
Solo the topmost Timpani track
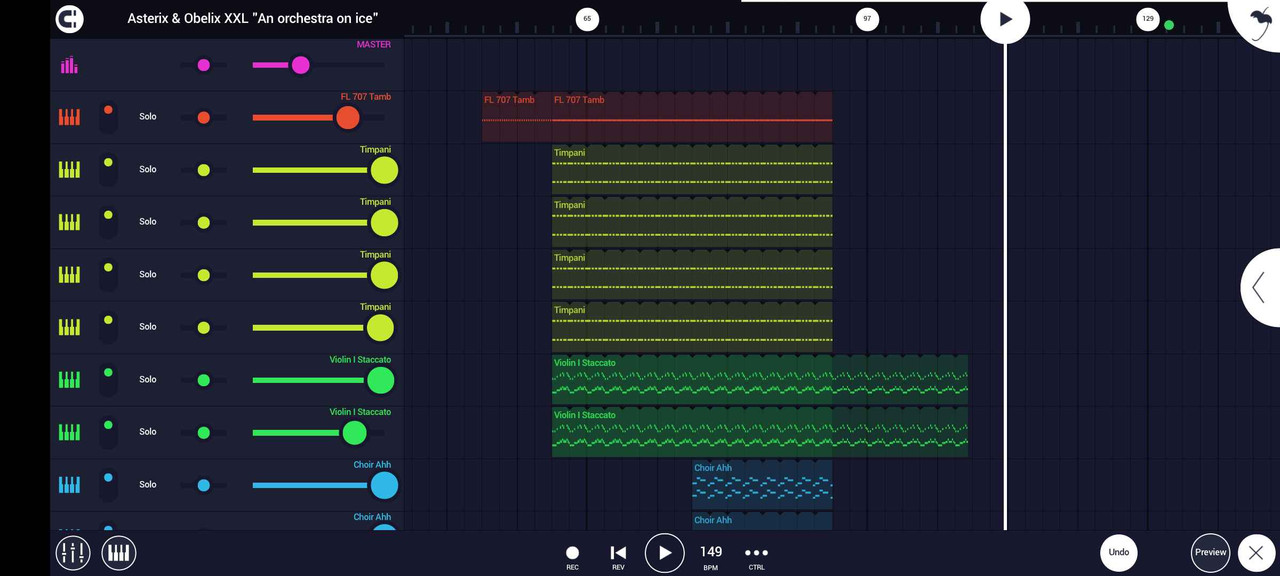click(x=148, y=169)
